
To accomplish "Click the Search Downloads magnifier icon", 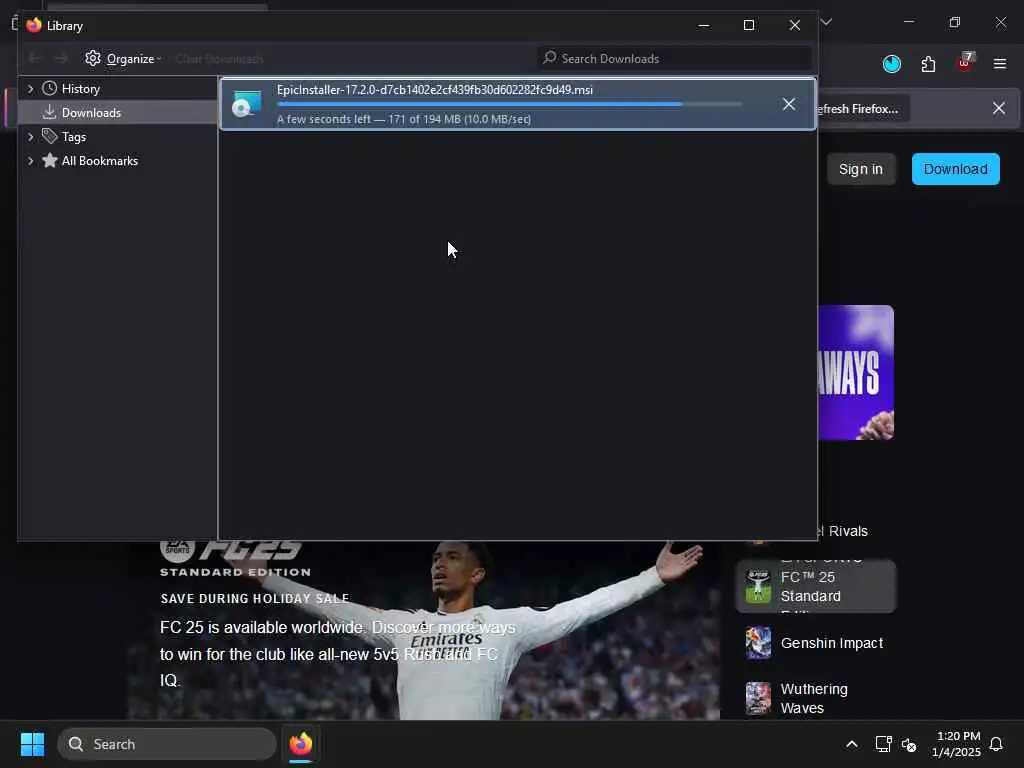I will [x=550, y=58].
